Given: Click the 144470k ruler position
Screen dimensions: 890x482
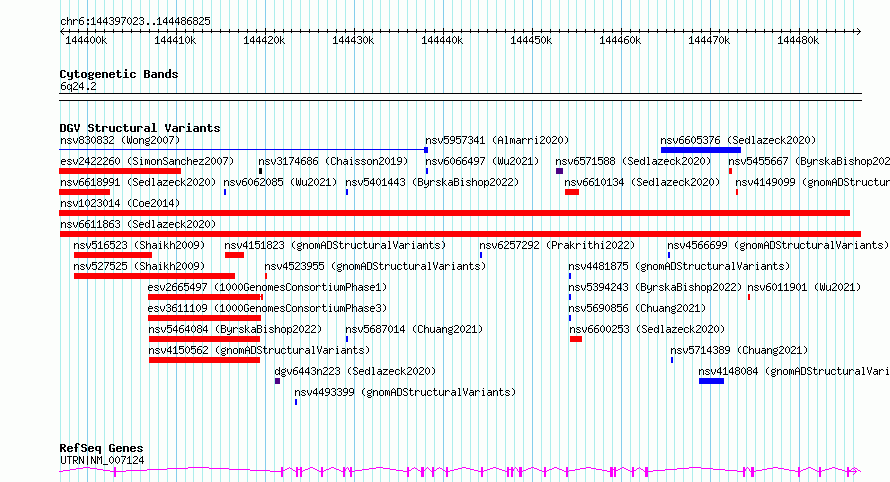Looking at the screenshot, I should (x=709, y=40).
